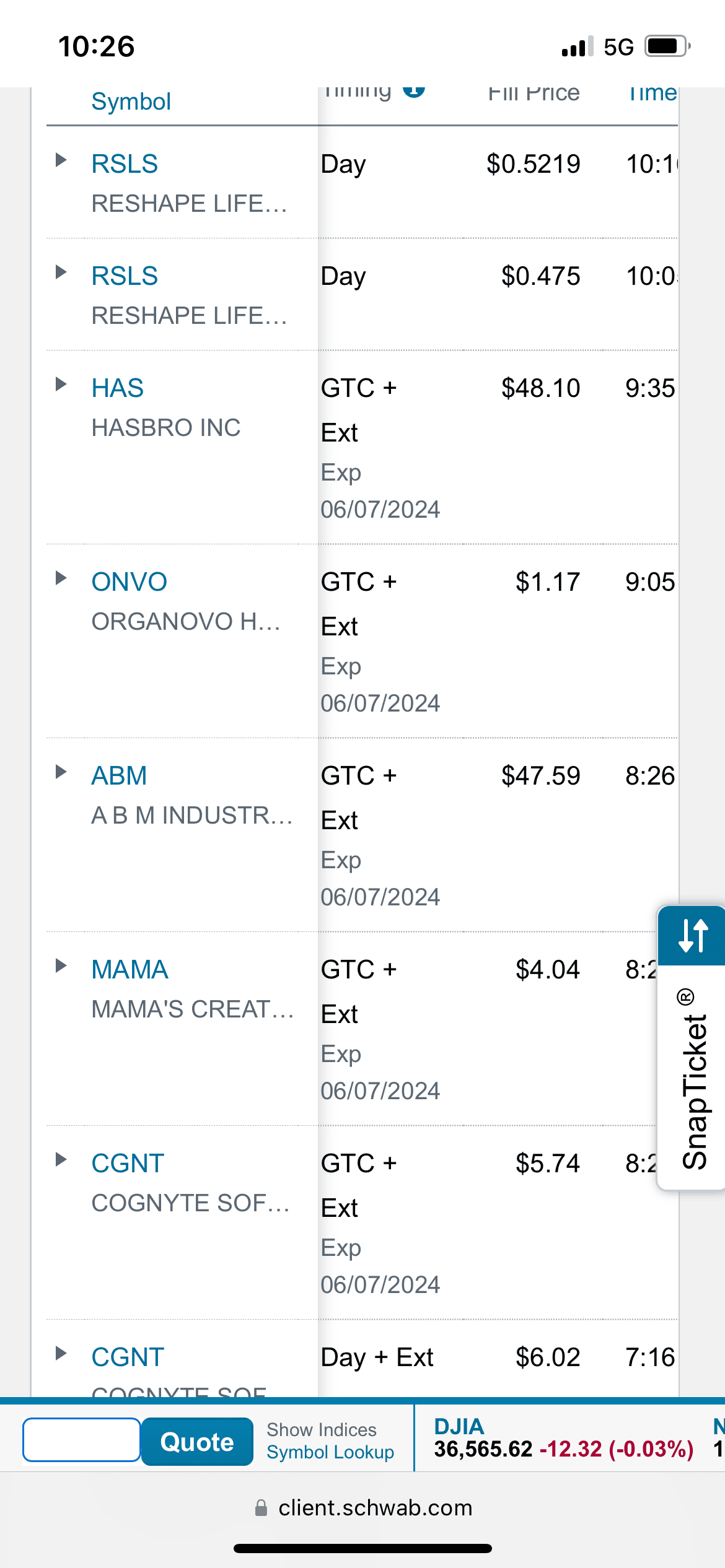Expand the HAS Hasbro order row
The width and height of the screenshot is (725, 1568).
coord(61,385)
